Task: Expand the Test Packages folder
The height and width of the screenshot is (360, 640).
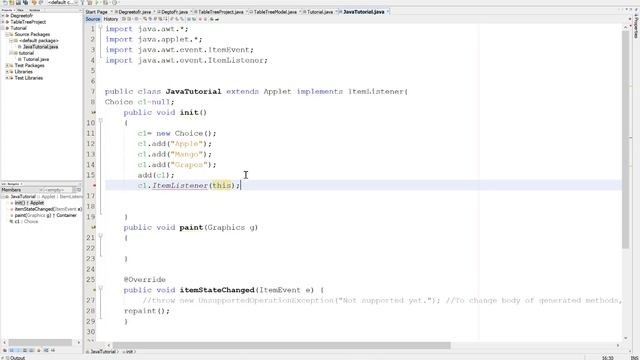Action: (7, 65)
